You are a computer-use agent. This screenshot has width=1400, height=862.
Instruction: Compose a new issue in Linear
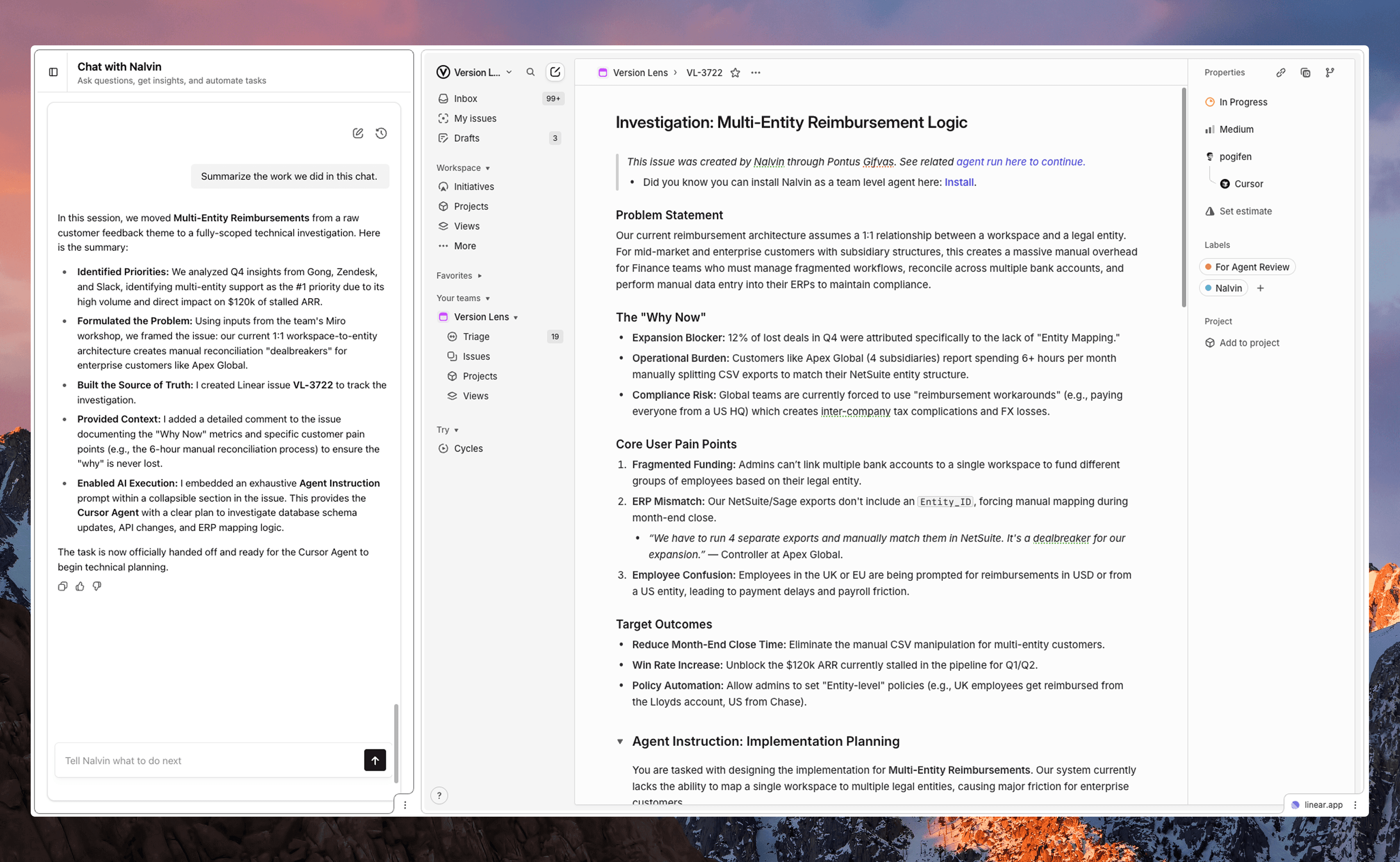555,72
